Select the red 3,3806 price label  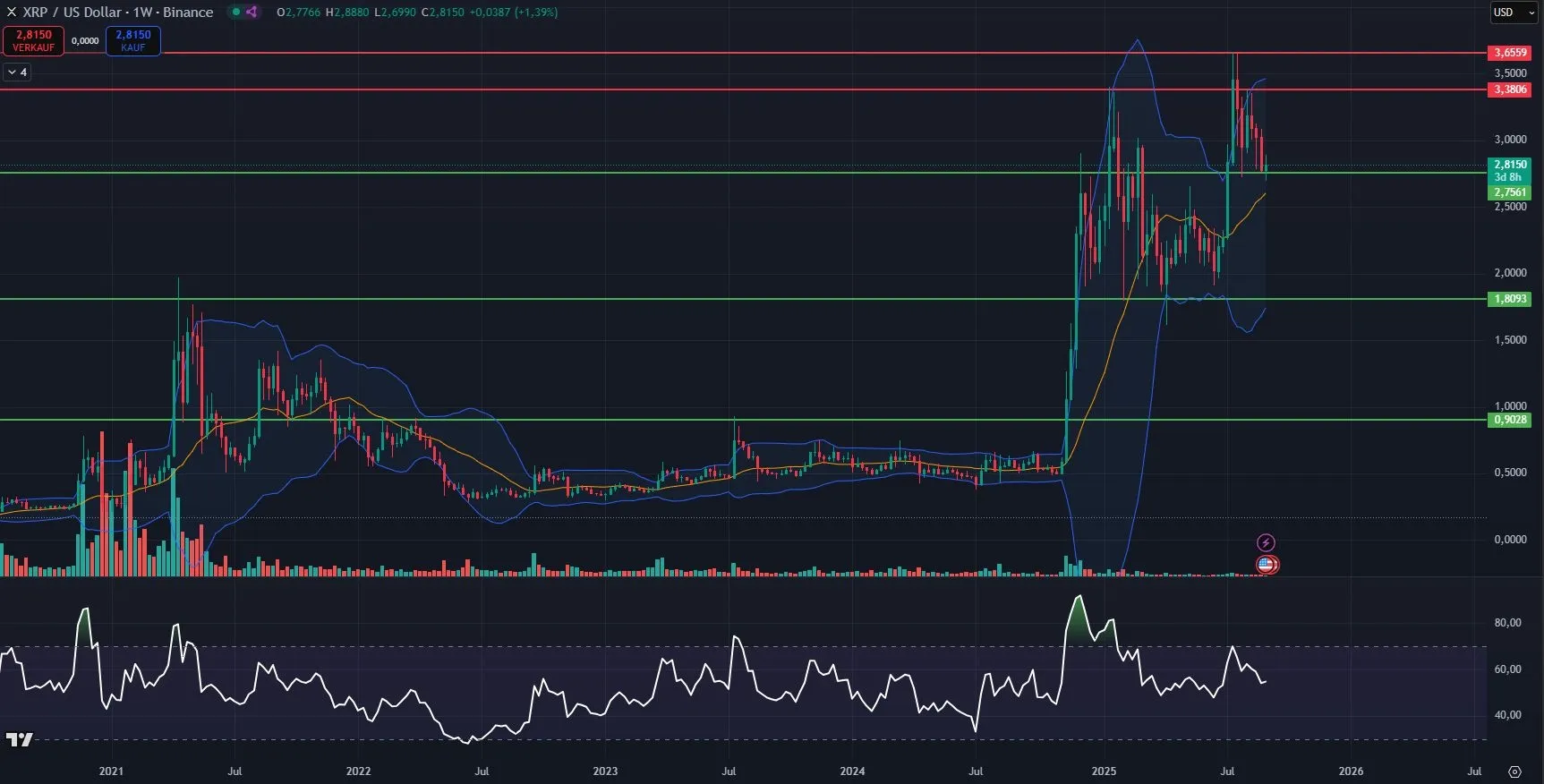[1510, 89]
